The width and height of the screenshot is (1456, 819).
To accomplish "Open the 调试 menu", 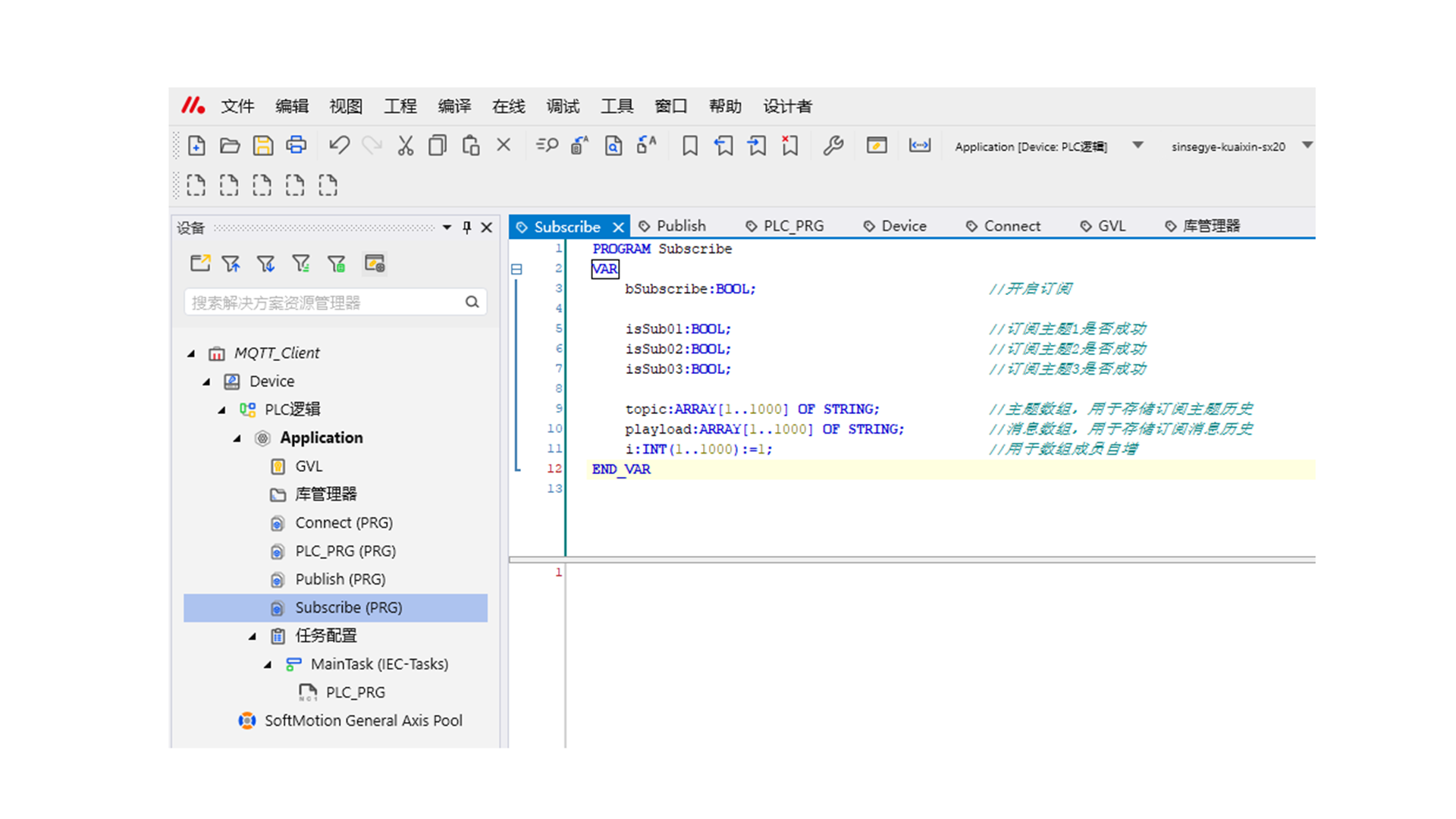I will pyautogui.click(x=563, y=106).
